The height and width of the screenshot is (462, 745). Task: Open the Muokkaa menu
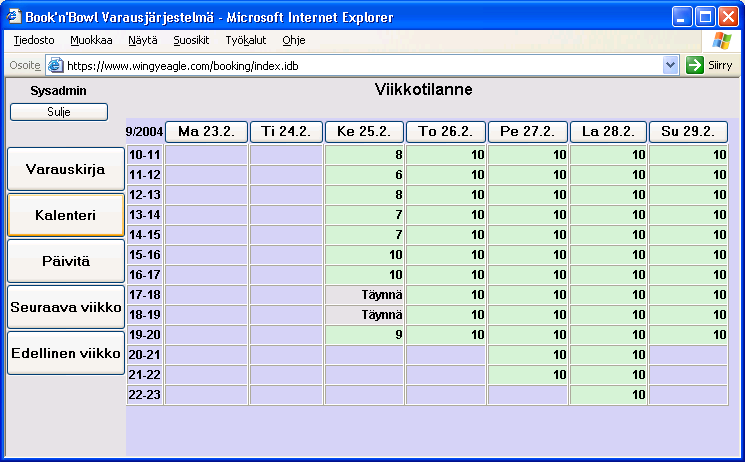(x=91, y=40)
